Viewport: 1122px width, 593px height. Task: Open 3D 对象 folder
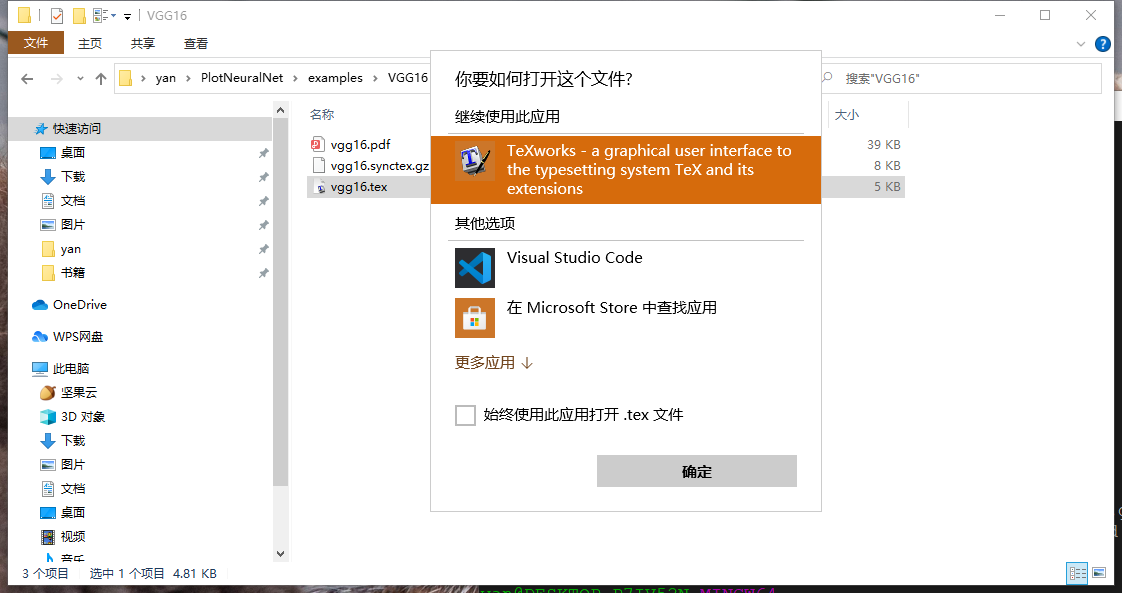pyautogui.click(x=83, y=416)
